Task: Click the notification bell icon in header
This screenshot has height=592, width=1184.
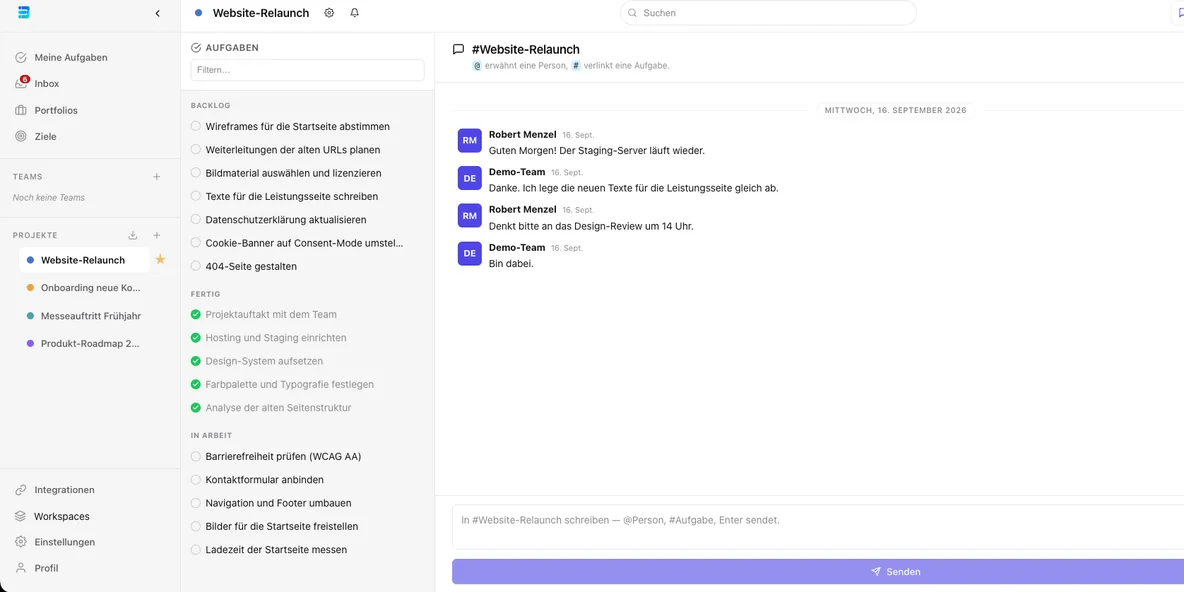Action: pyautogui.click(x=355, y=13)
